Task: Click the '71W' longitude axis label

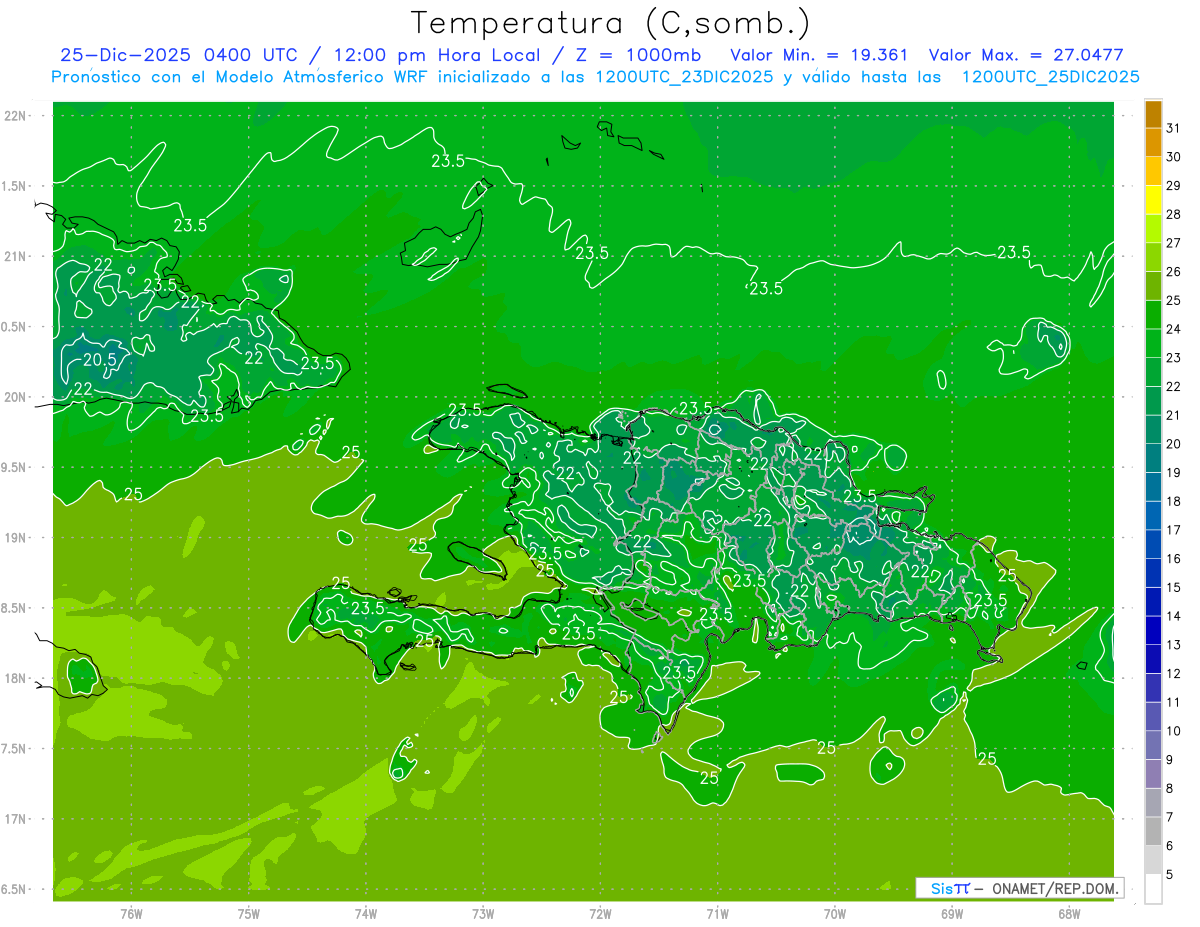Action: (x=717, y=913)
